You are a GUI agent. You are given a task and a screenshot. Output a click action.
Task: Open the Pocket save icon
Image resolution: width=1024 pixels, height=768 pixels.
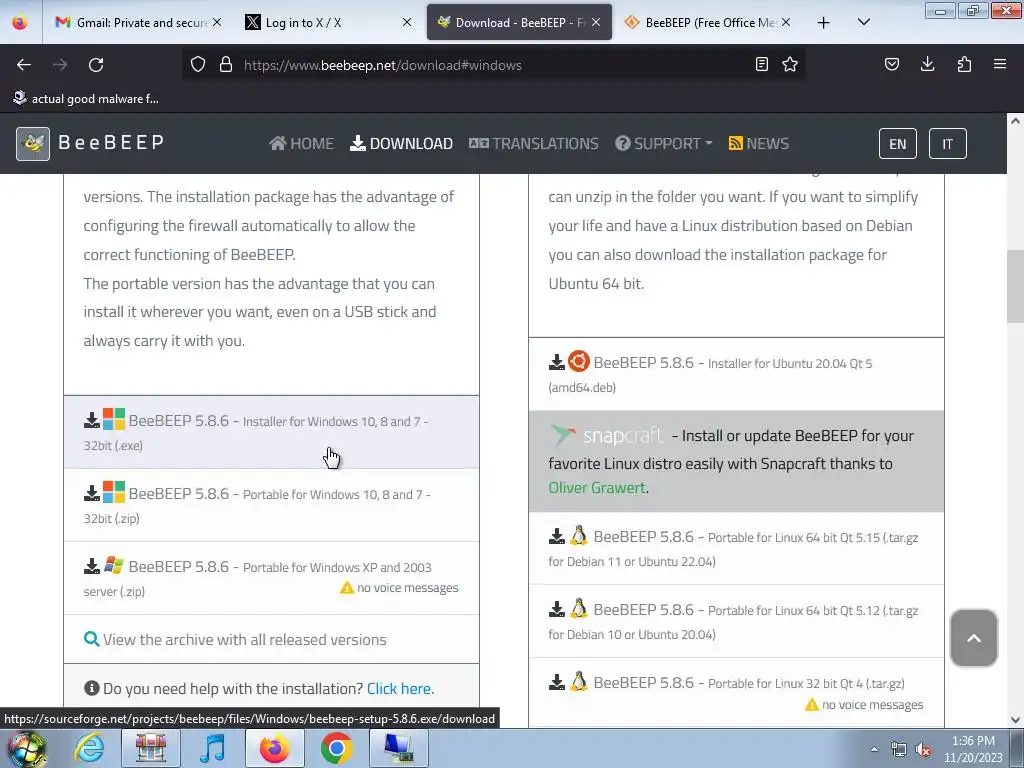891,64
